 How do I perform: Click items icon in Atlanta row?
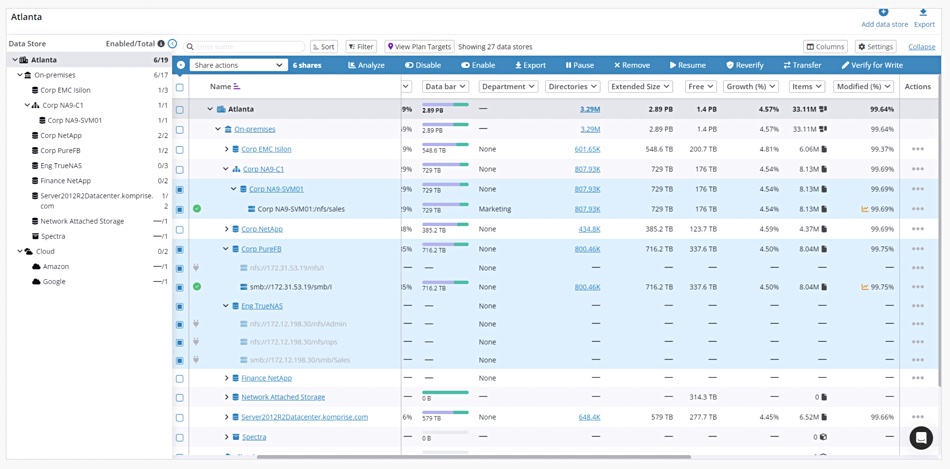coord(823,110)
